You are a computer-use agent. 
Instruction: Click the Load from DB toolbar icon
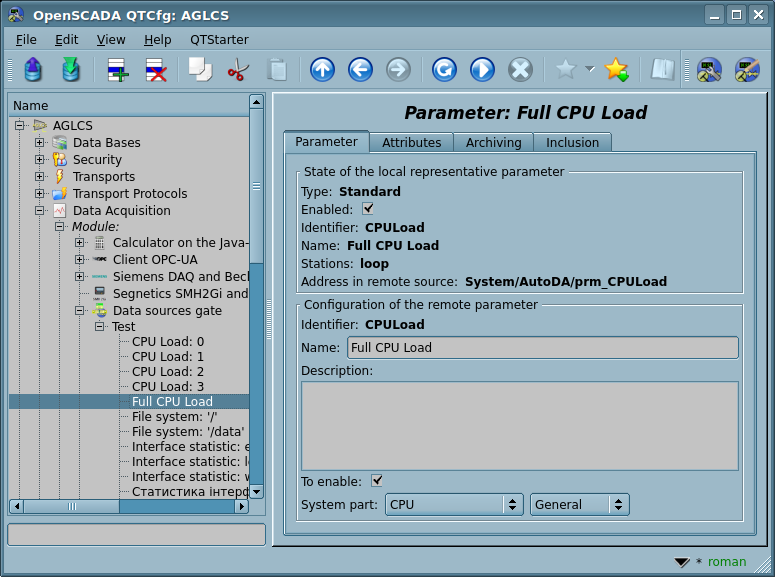(33, 69)
